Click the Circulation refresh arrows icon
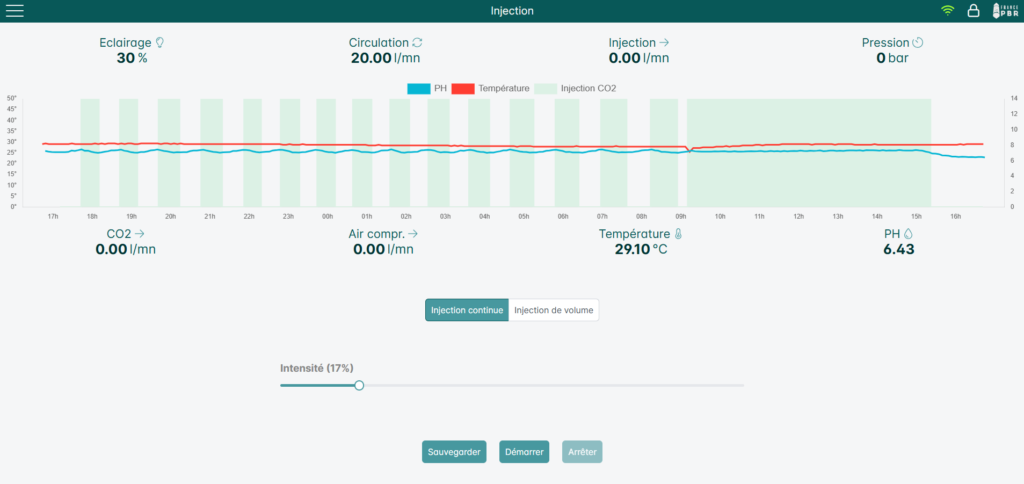This screenshot has width=1024, height=484. pos(417,42)
